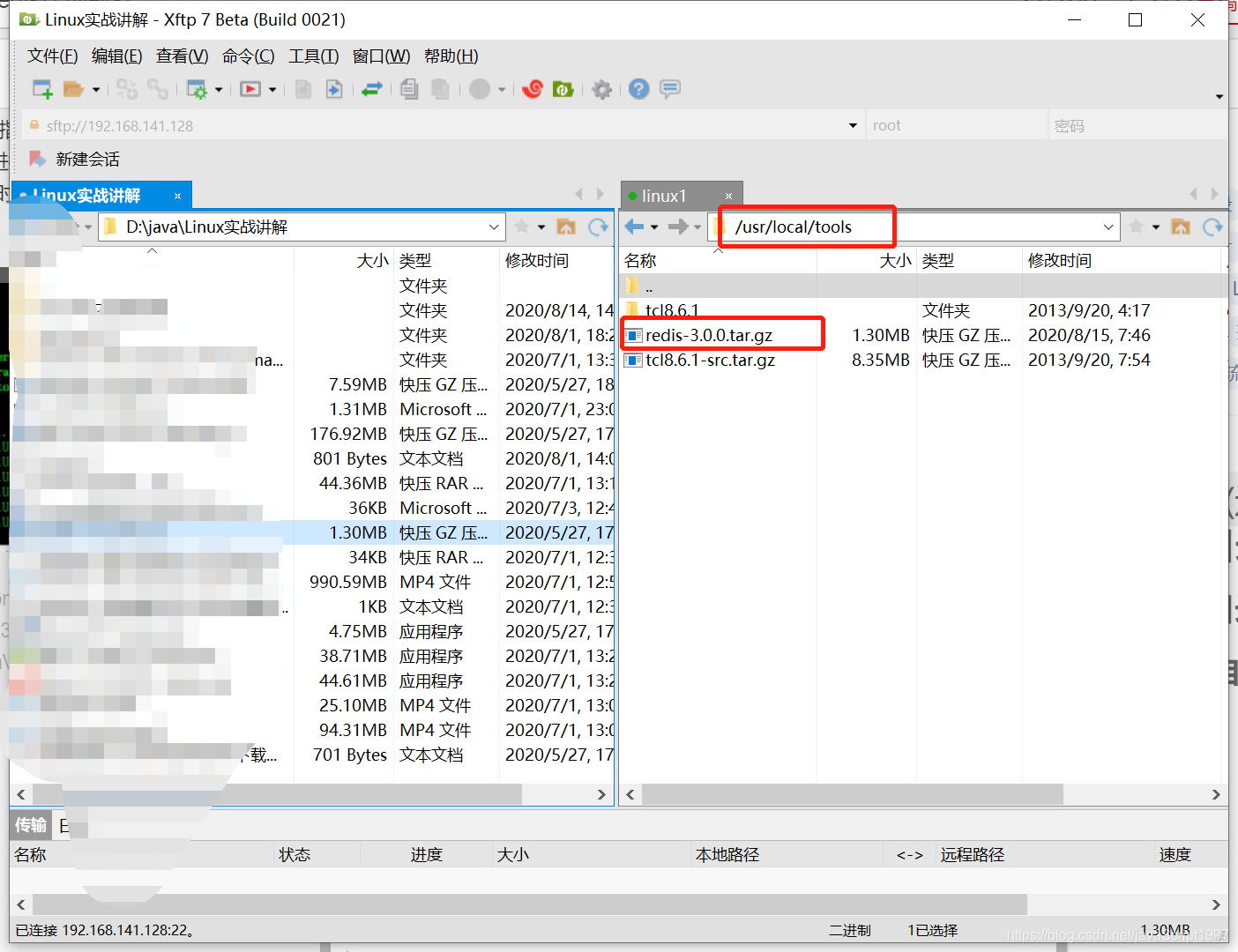
Task: Click the synchronize arrows toolbar icon
Action: (x=372, y=89)
